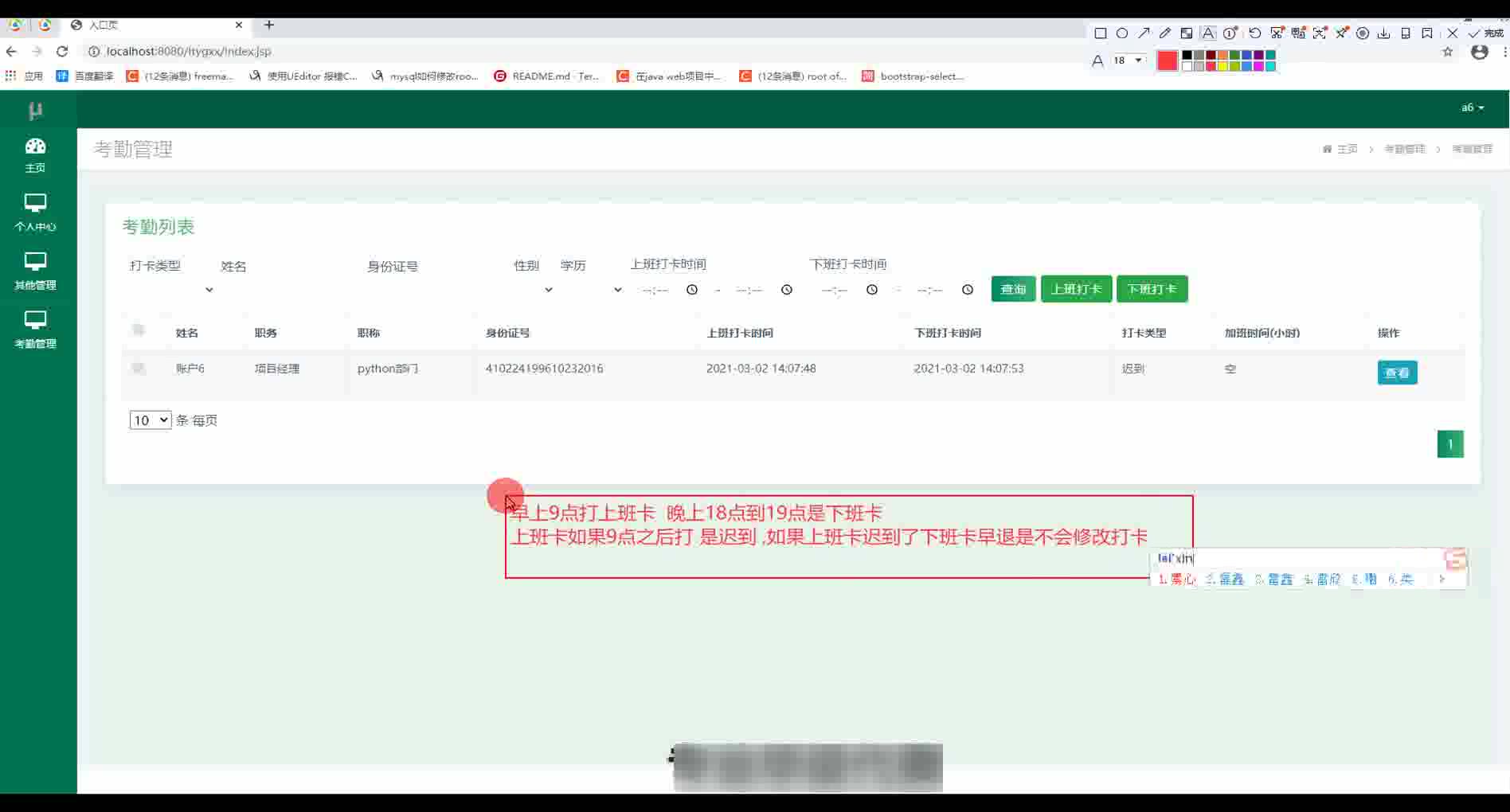Finish the screenshot with 完成 button

(1486, 33)
